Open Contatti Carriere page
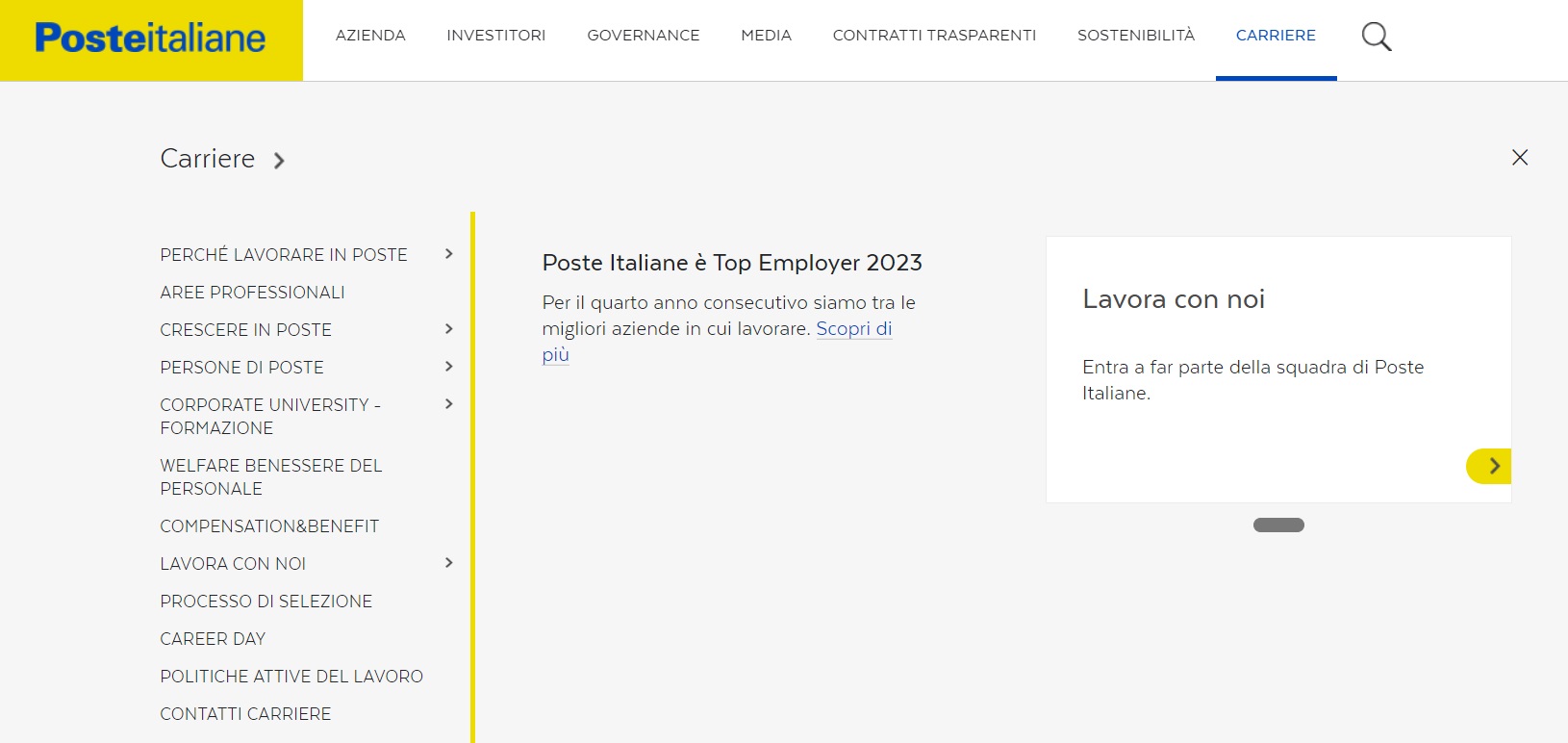 245,714
